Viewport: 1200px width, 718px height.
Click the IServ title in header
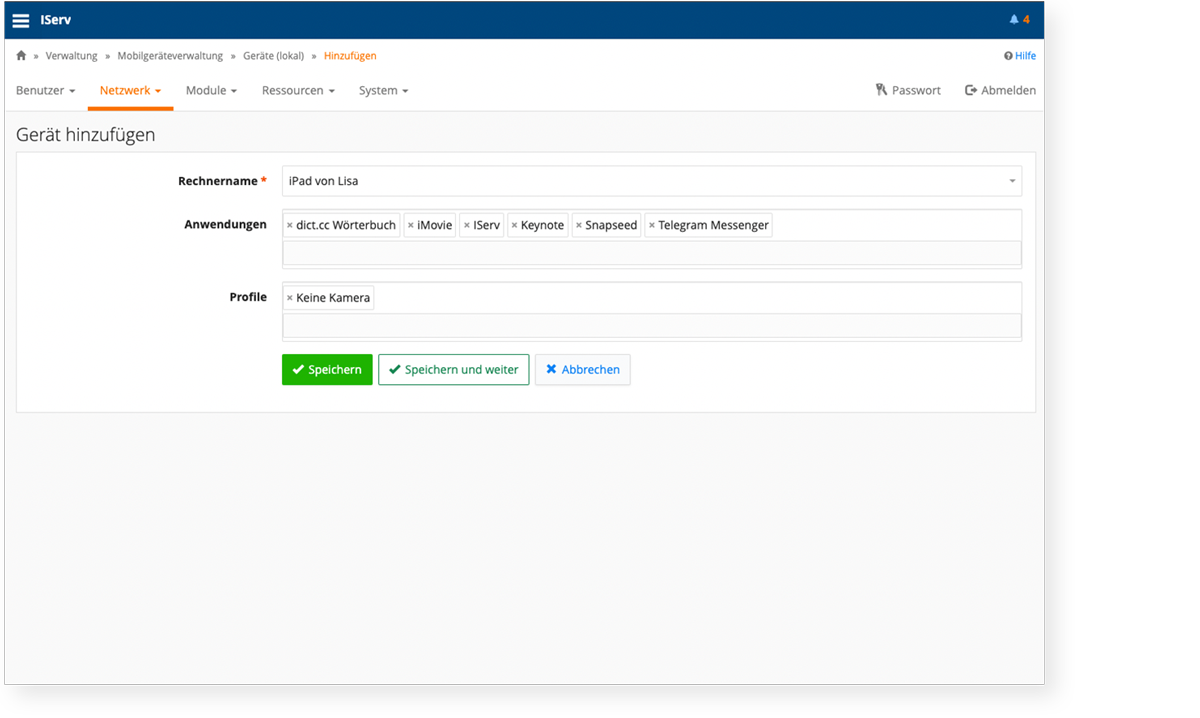[56, 20]
